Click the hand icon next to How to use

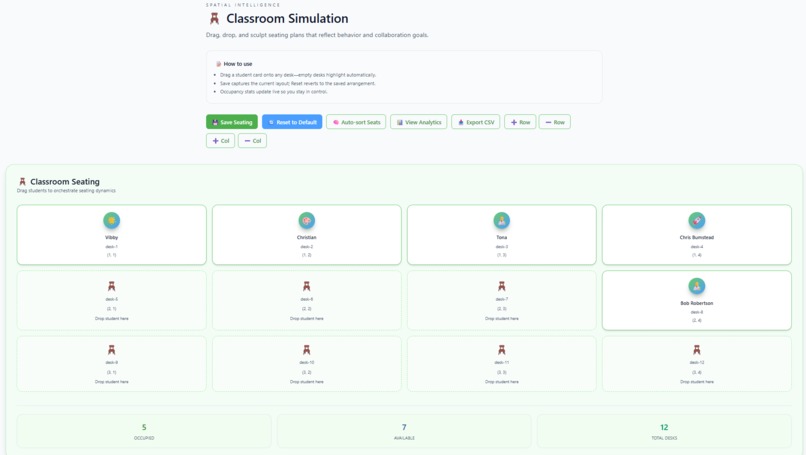(x=218, y=64)
